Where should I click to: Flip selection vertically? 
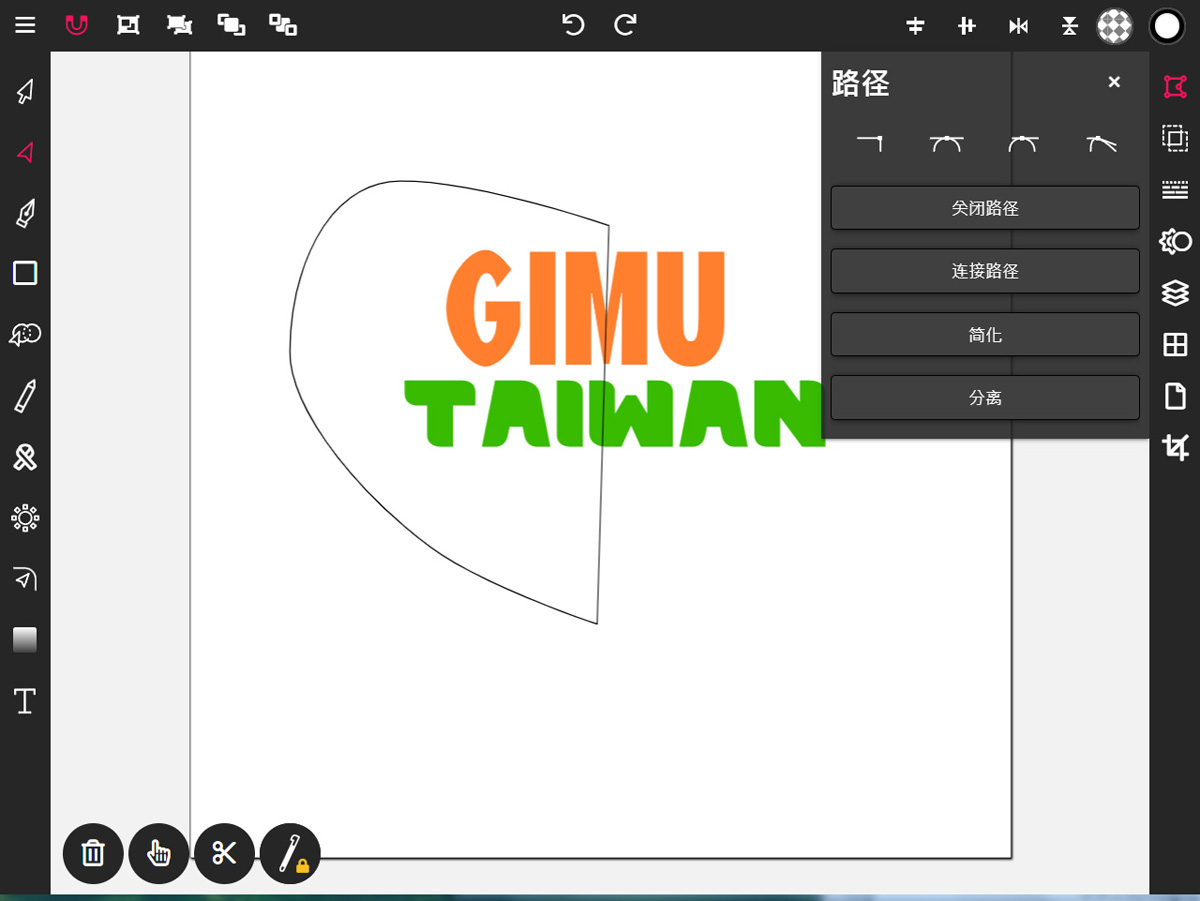(1069, 26)
